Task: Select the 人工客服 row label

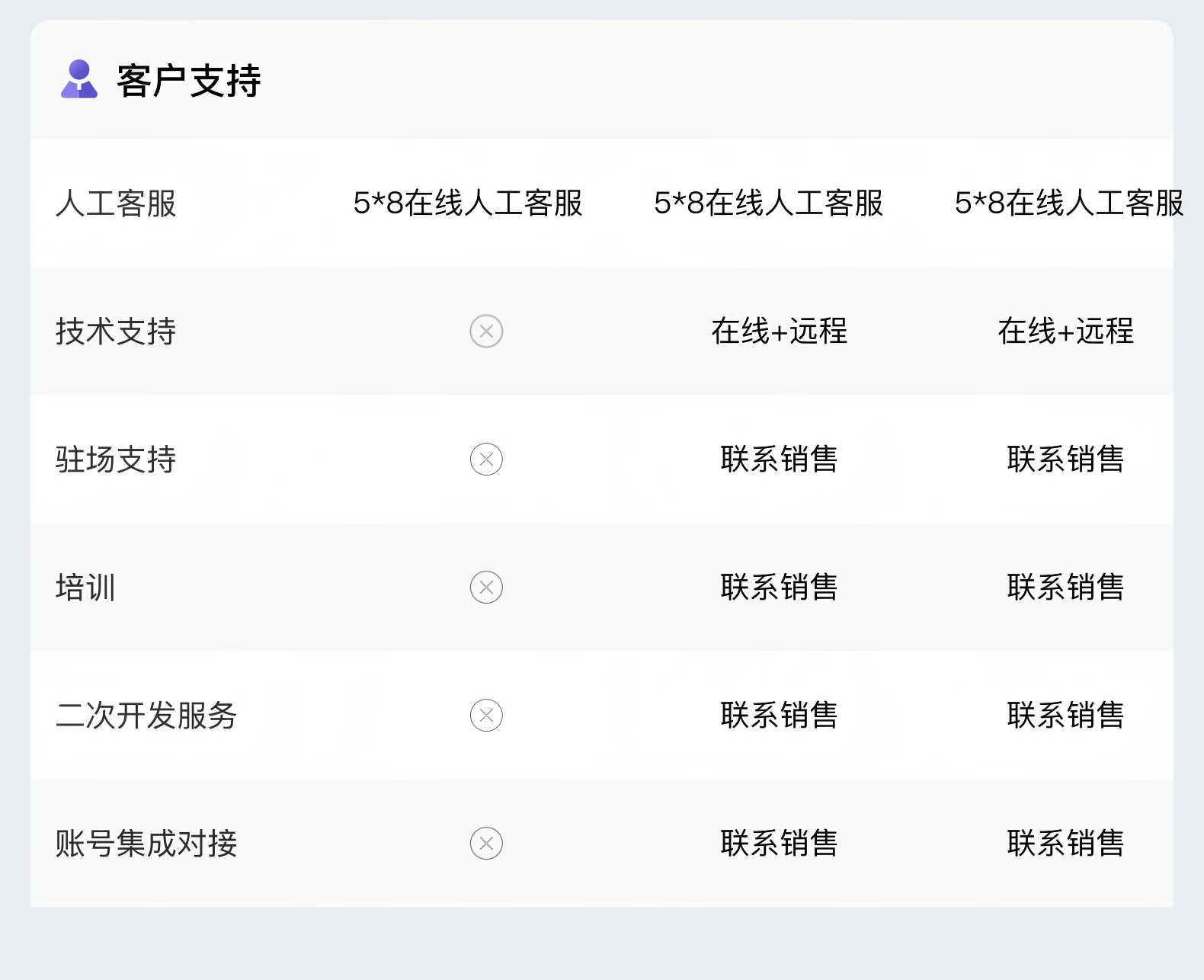Action: (x=116, y=203)
